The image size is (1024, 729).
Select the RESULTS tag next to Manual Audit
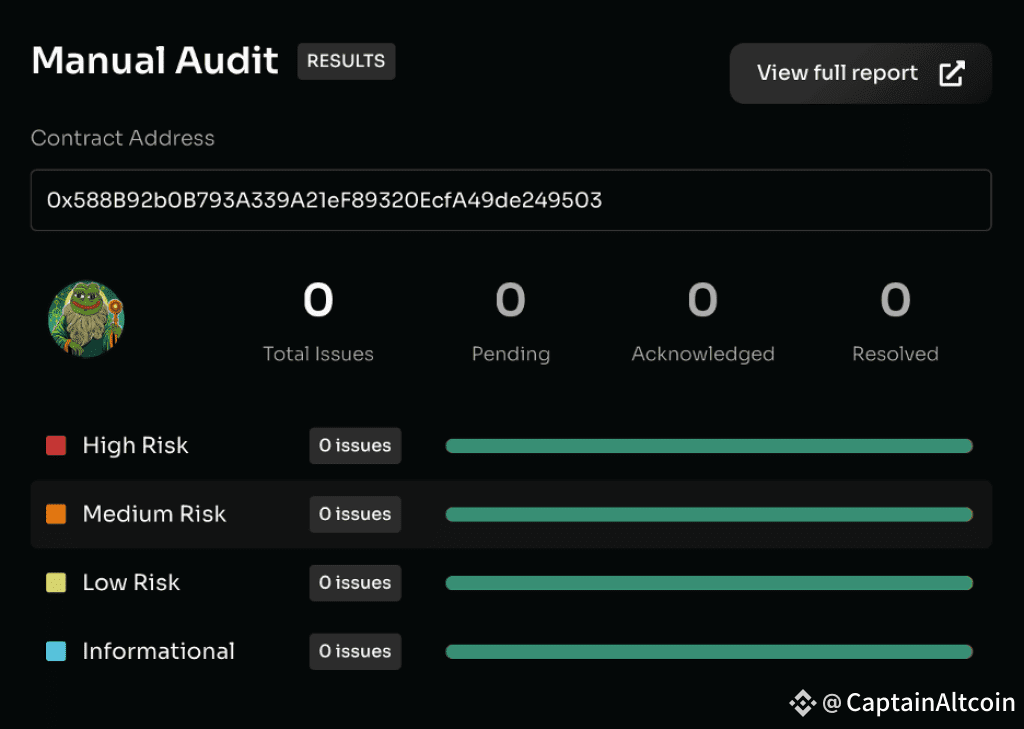346,61
